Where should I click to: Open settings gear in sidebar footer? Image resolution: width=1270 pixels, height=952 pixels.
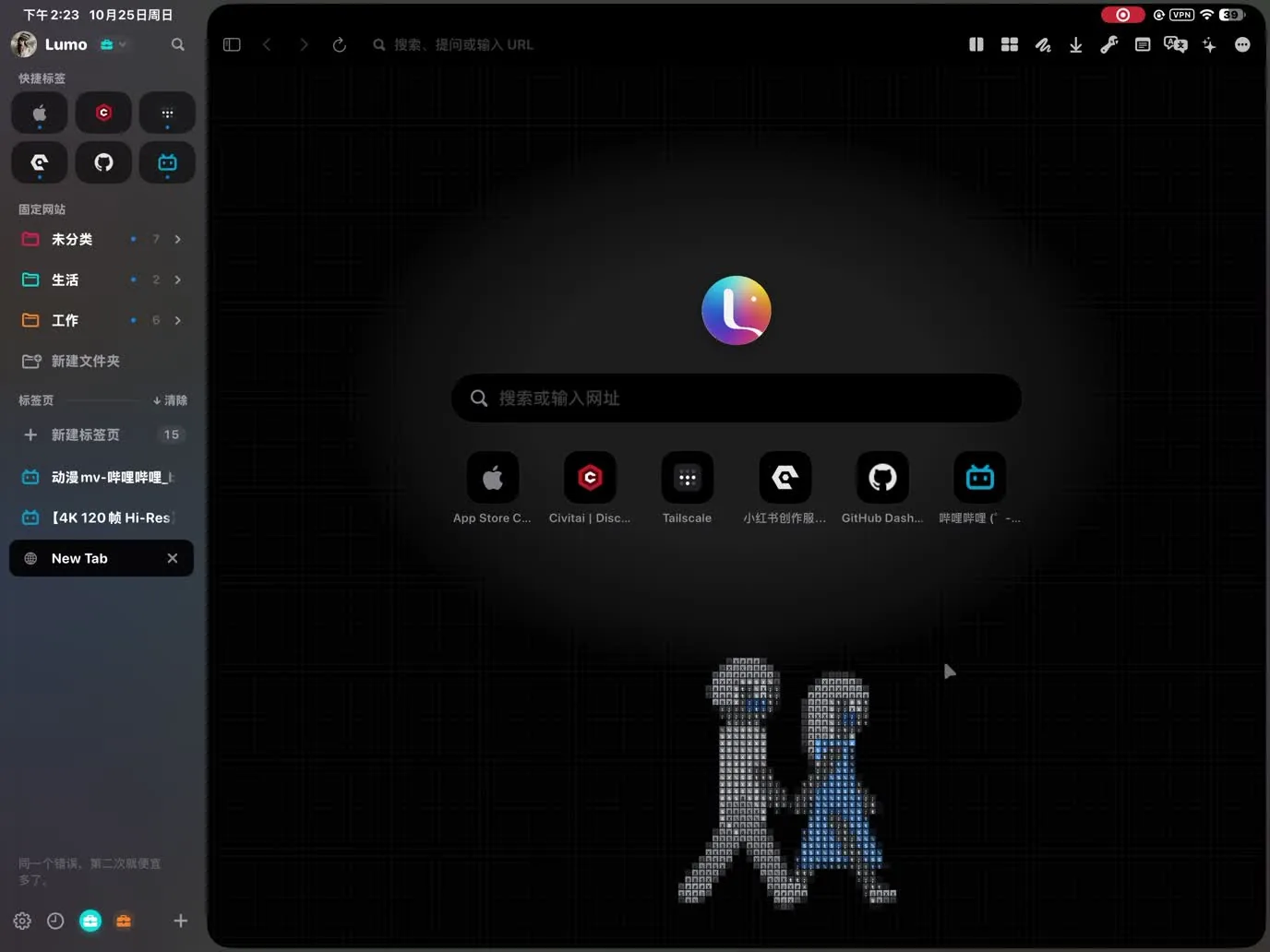[22, 921]
